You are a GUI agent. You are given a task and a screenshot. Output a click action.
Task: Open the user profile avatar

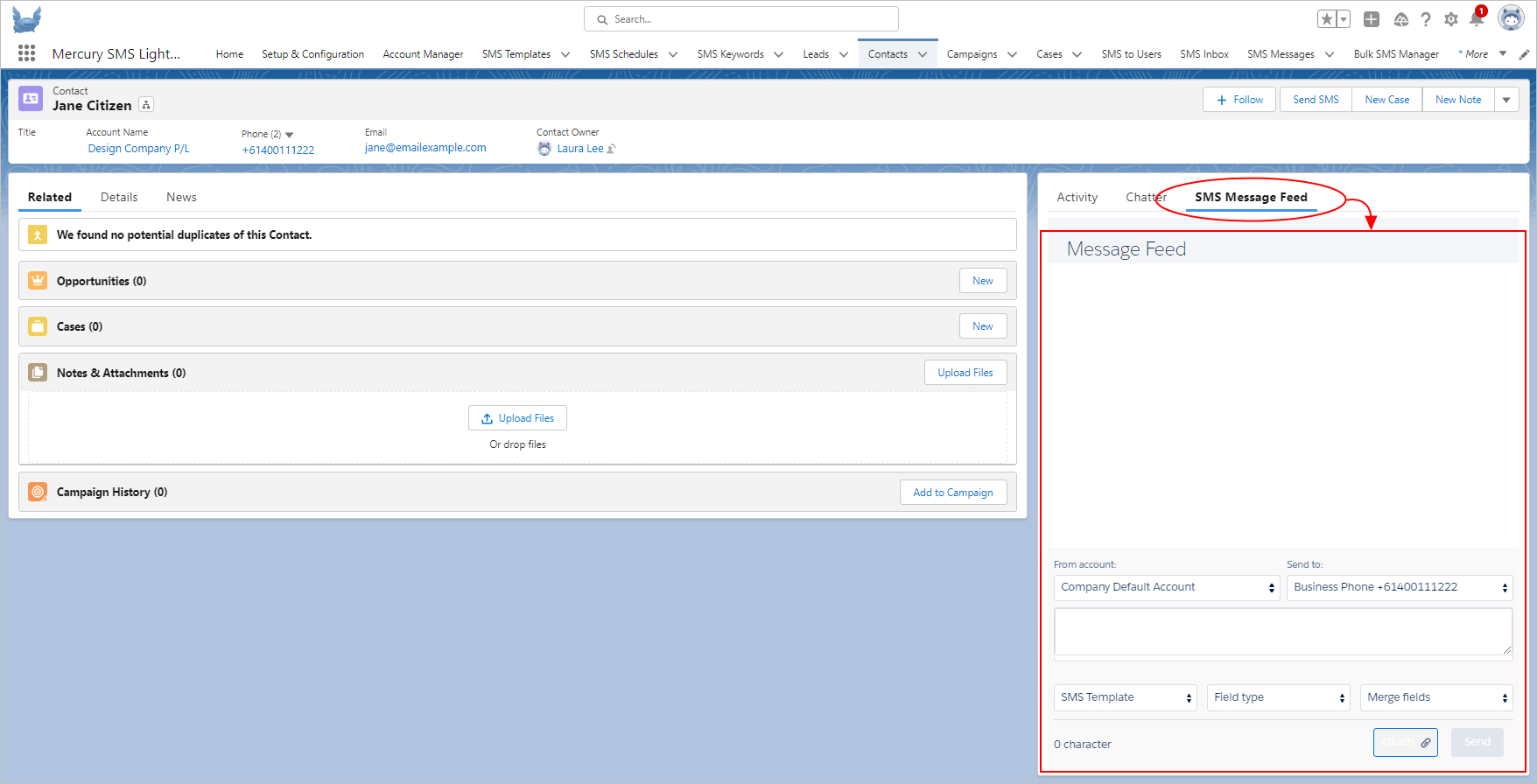pyautogui.click(x=1512, y=17)
